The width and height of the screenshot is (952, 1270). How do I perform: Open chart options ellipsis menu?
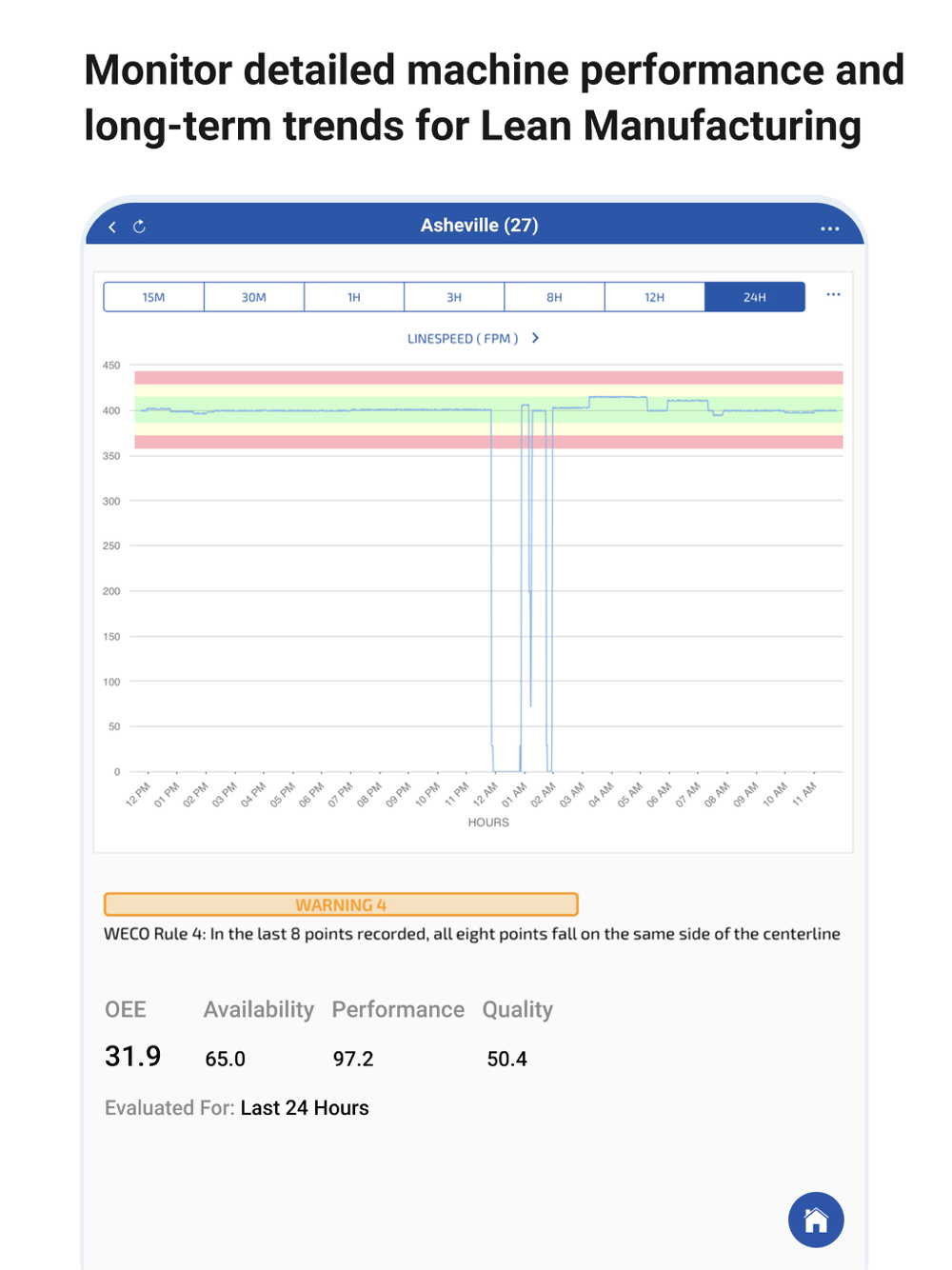click(x=833, y=294)
